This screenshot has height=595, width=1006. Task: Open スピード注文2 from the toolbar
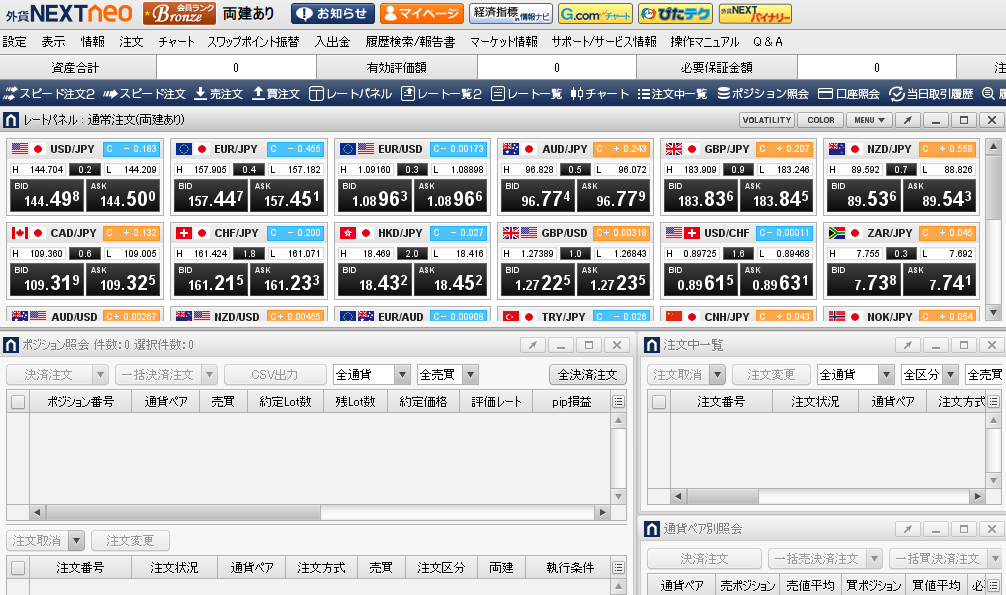pyautogui.click(x=49, y=94)
